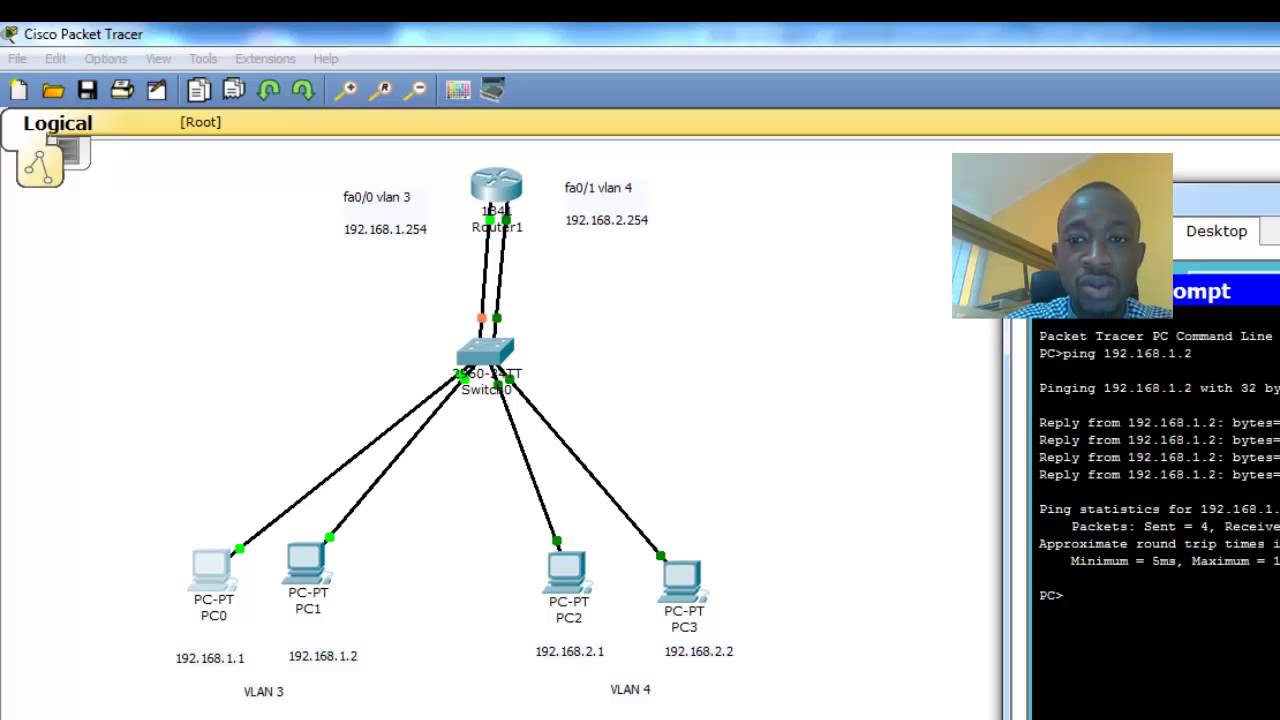Viewport: 1280px width, 720px height.
Task: Click the 'Ping statistics' line in terminal
Action: 1158,509
